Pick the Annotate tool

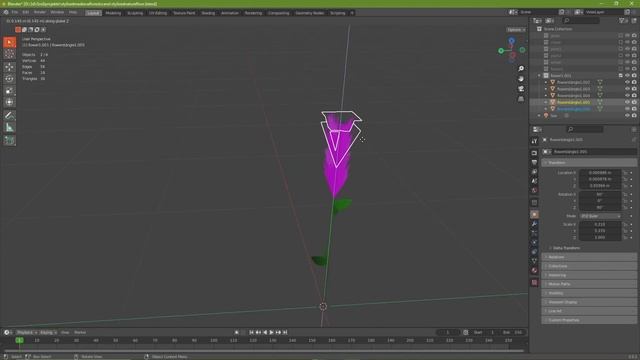(x=9, y=116)
